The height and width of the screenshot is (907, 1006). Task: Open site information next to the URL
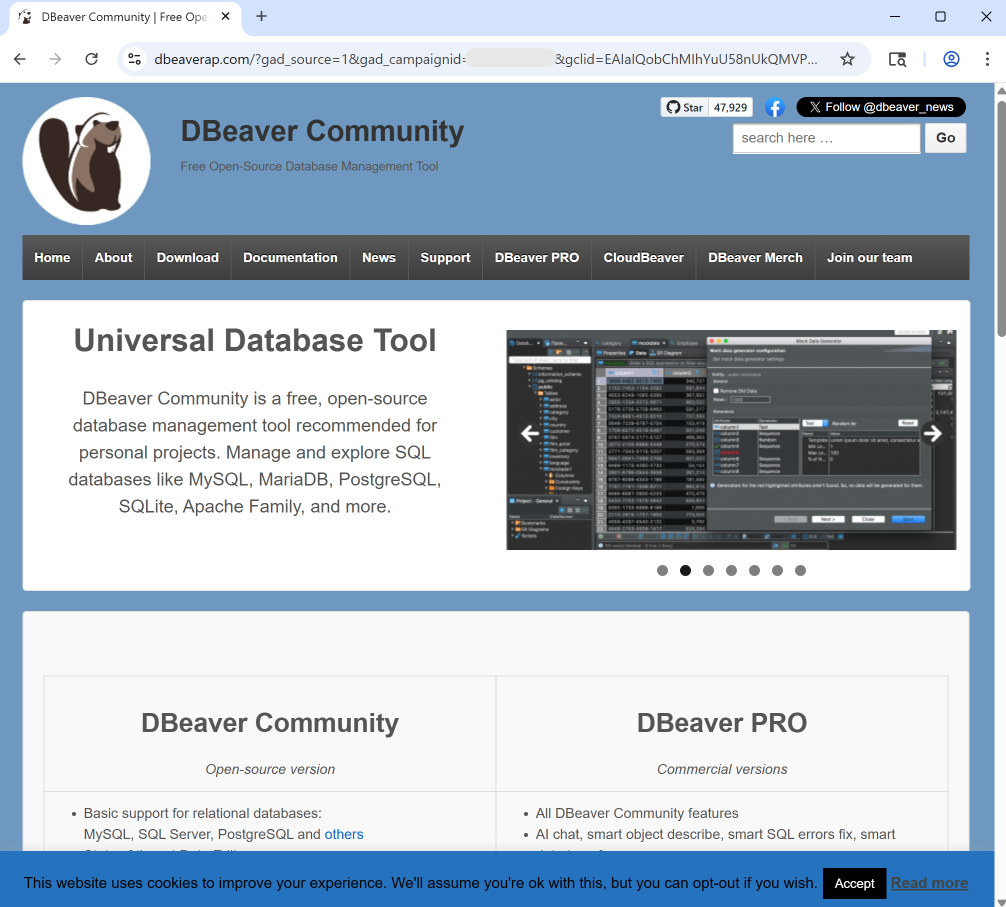[x=134, y=59]
